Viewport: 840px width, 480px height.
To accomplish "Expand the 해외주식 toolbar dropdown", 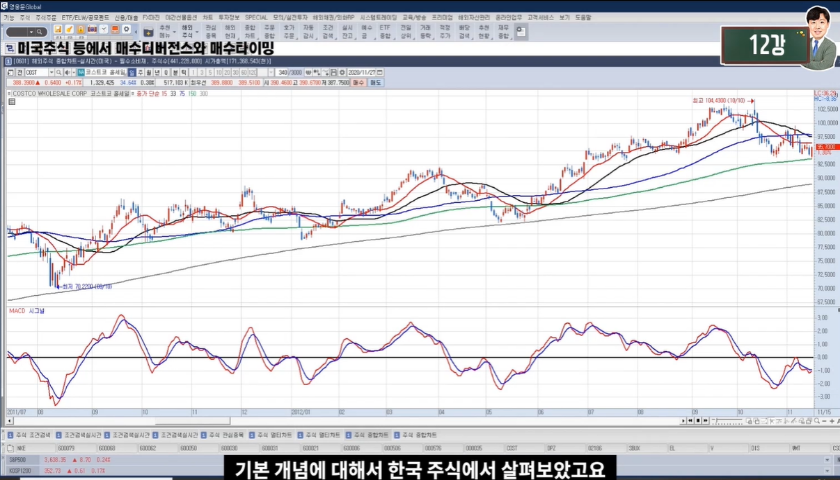I will (187, 32).
